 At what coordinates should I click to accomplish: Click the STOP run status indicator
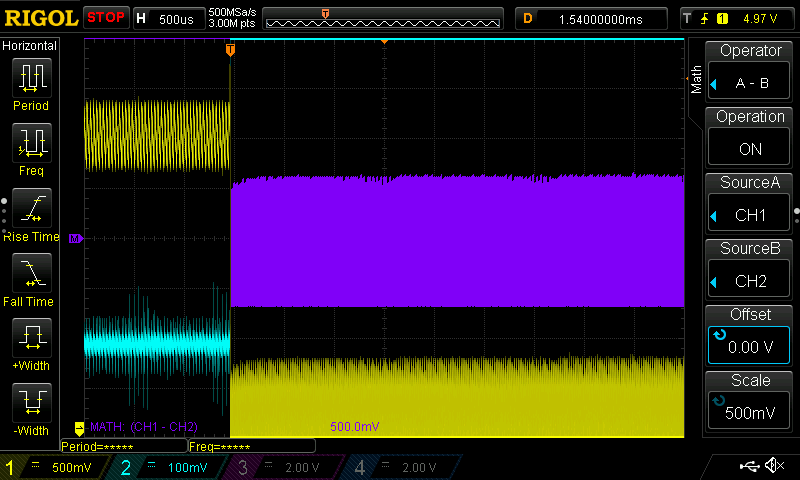[x=106, y=17]
